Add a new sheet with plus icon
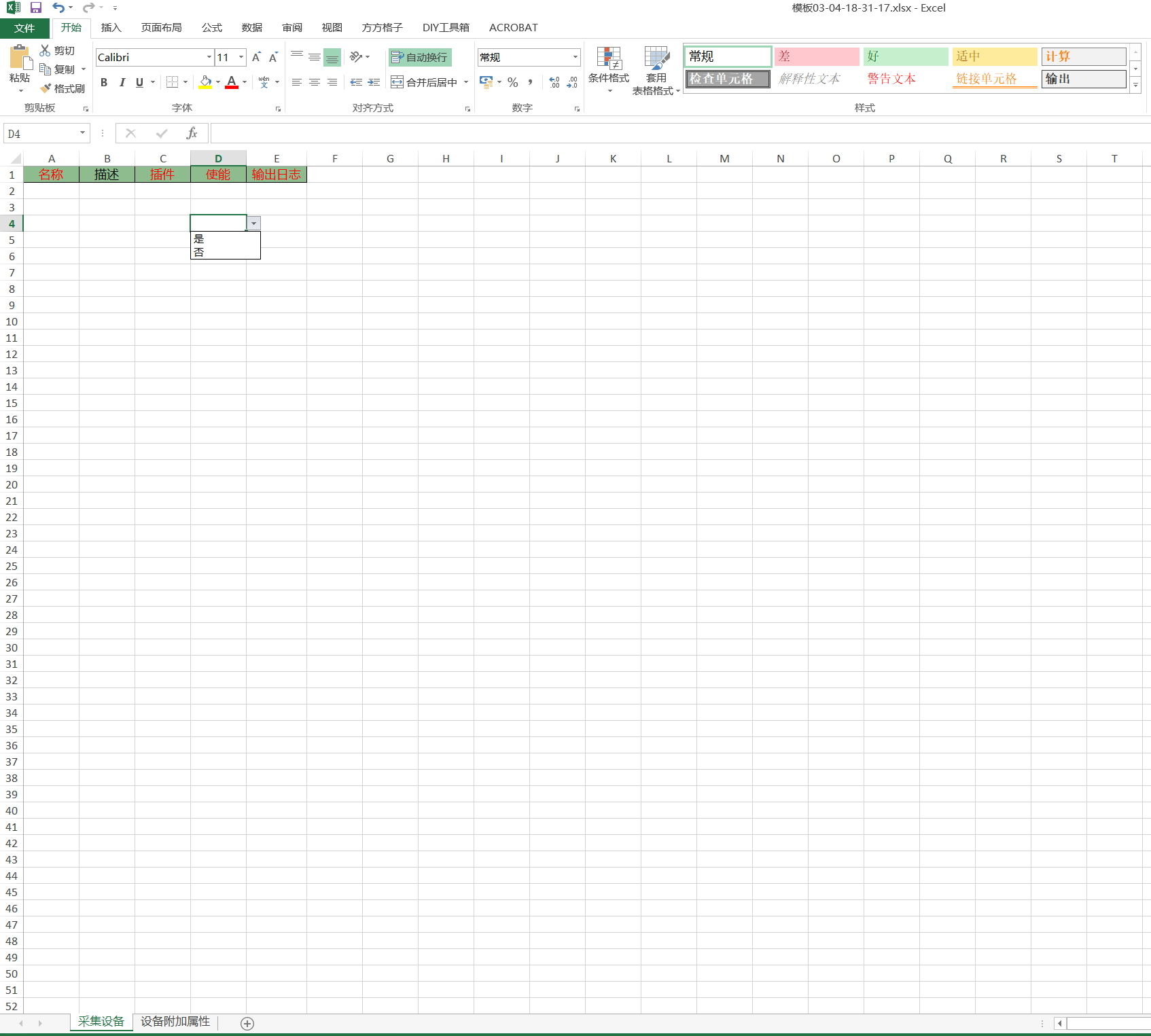Image resolution: width=1151 pixels, height=1036 pixels. (247, 1023)
